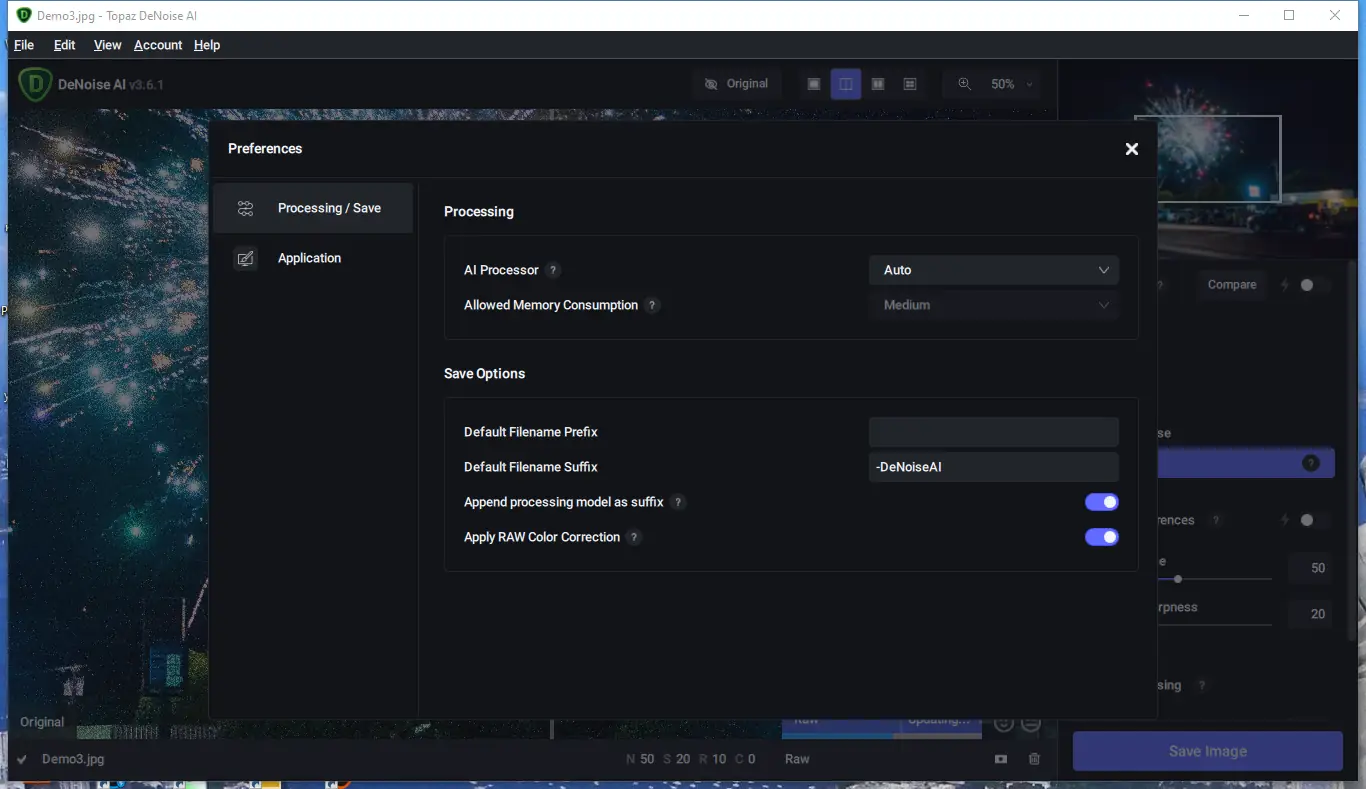Open the File menu
This screenshot has width=1366, height=789.
24,45
